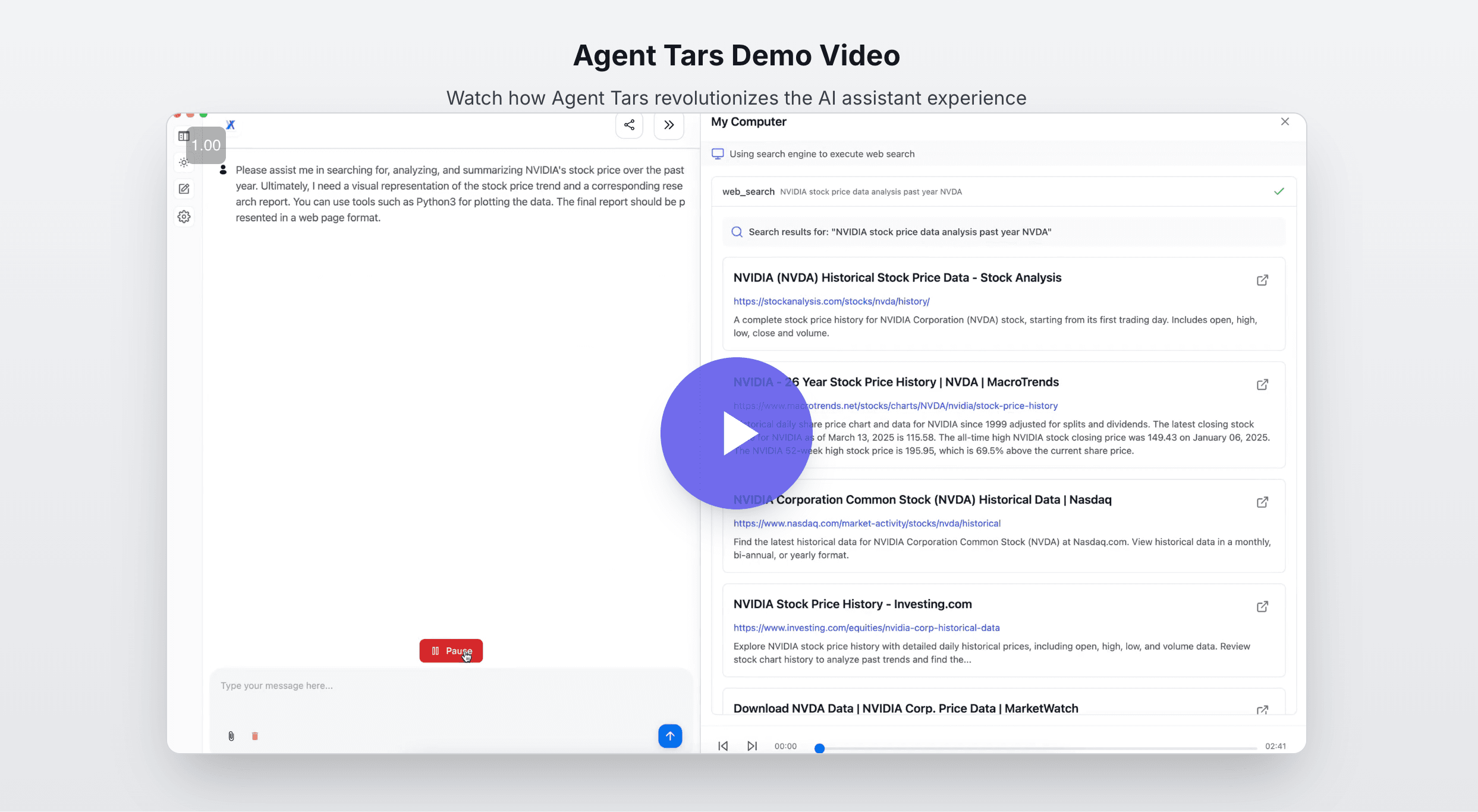Skip to previous step in replay

(723, 746)
